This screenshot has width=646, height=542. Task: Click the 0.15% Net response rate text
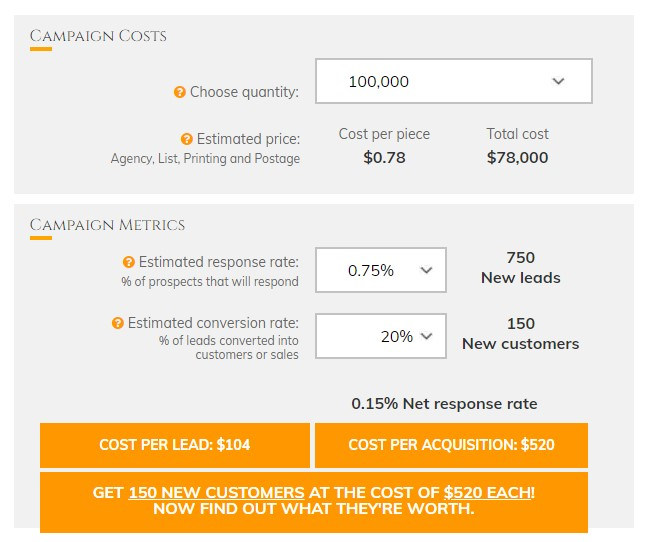tap(444, 404)
